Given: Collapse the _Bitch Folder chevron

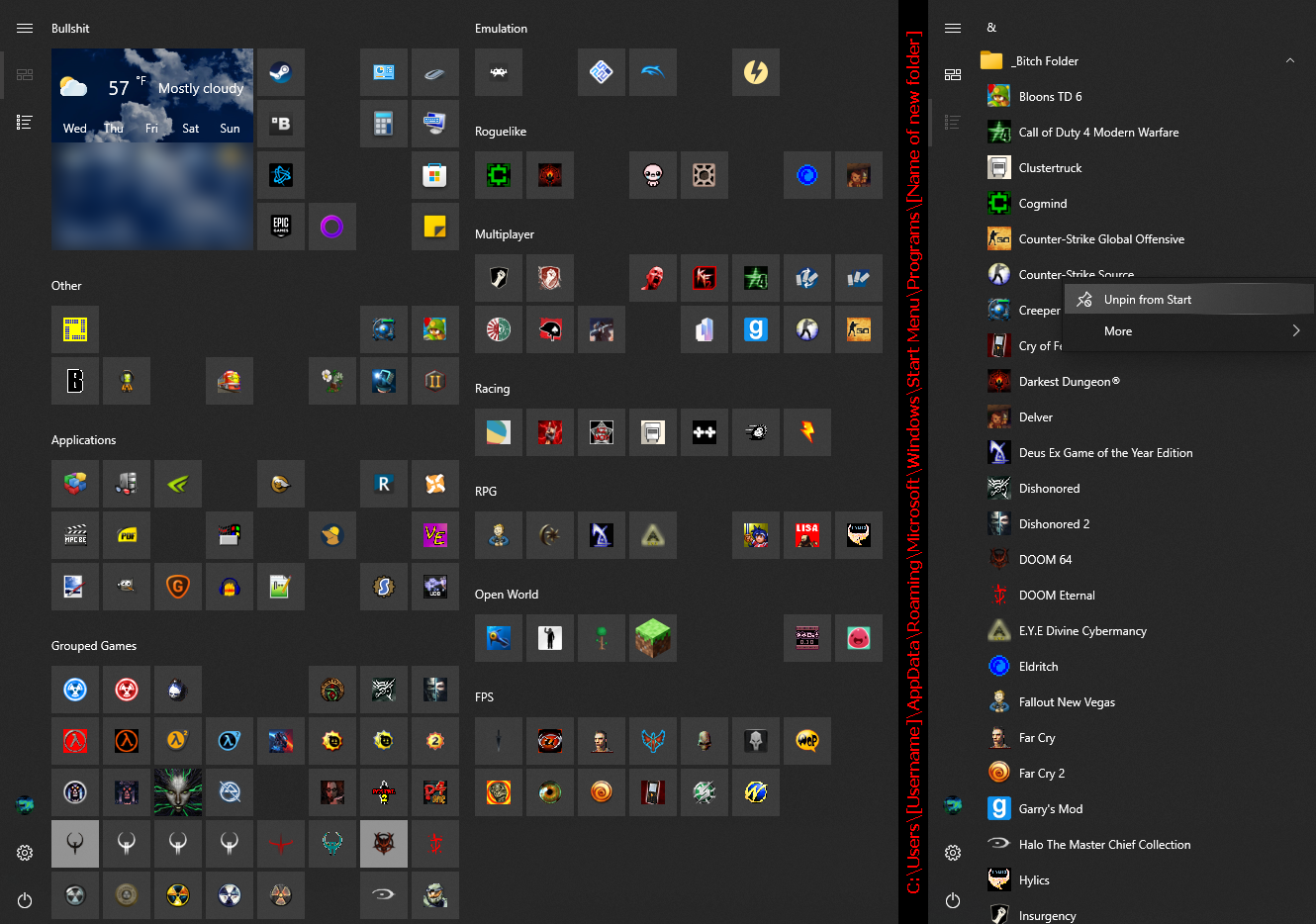Looking at the screenshot, I should coord(1290,60).
